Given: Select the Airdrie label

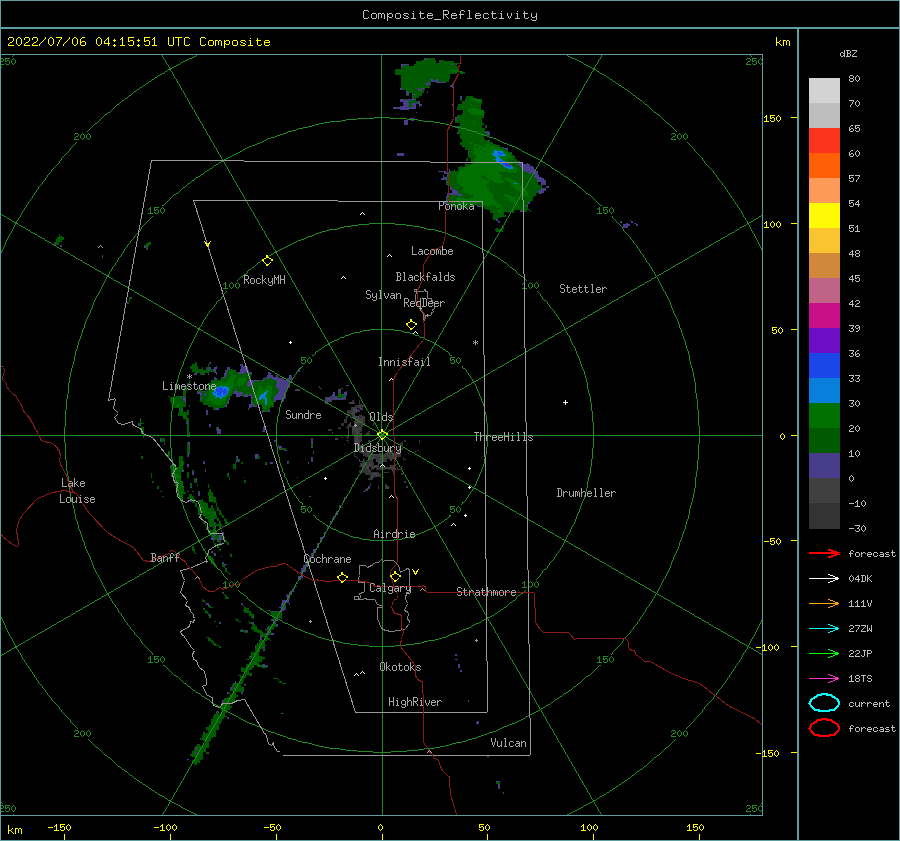Looking at the screenshot, I should [x=394, y=534].
